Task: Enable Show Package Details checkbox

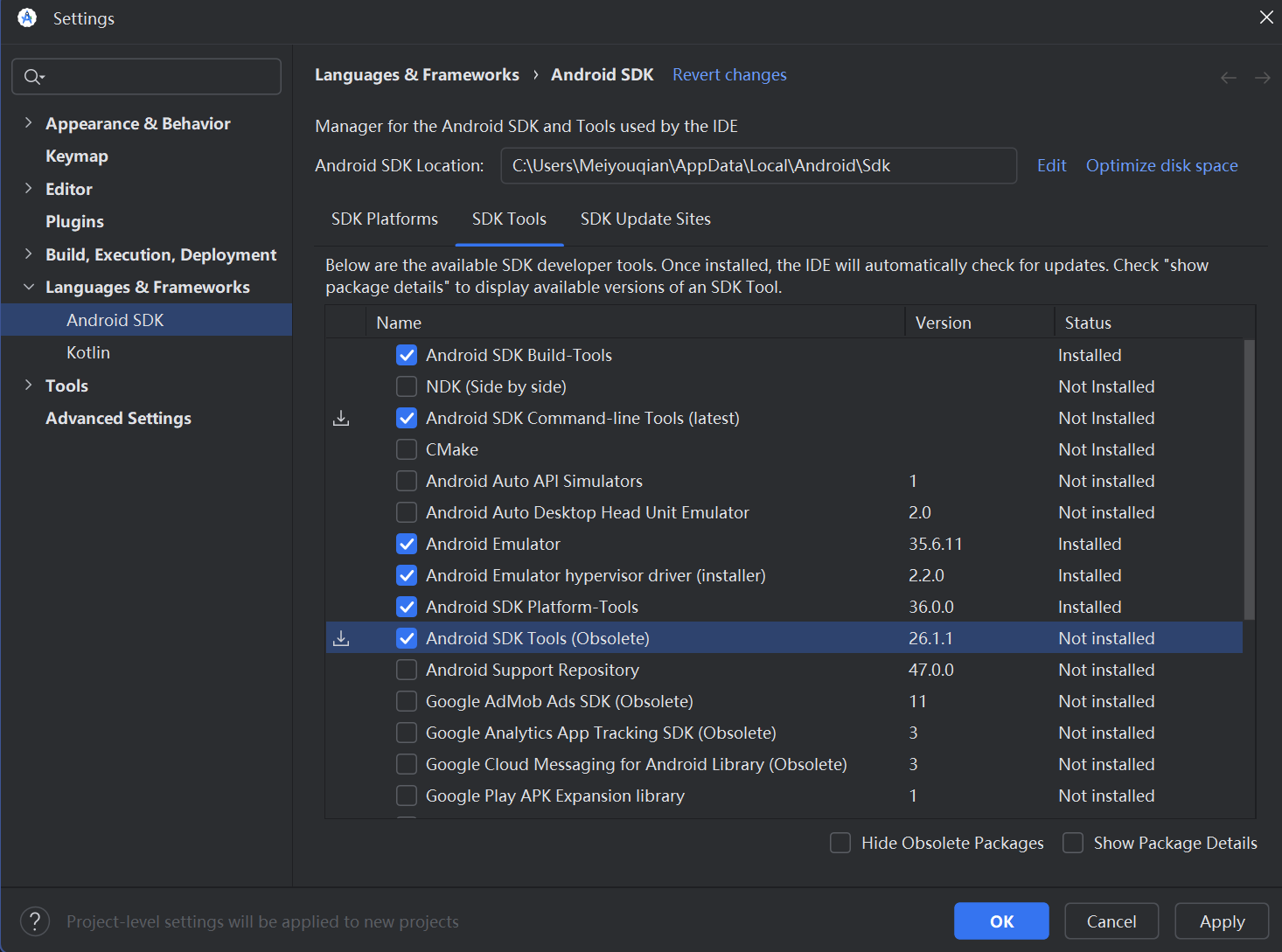Action: click(x=1073, y=843)
